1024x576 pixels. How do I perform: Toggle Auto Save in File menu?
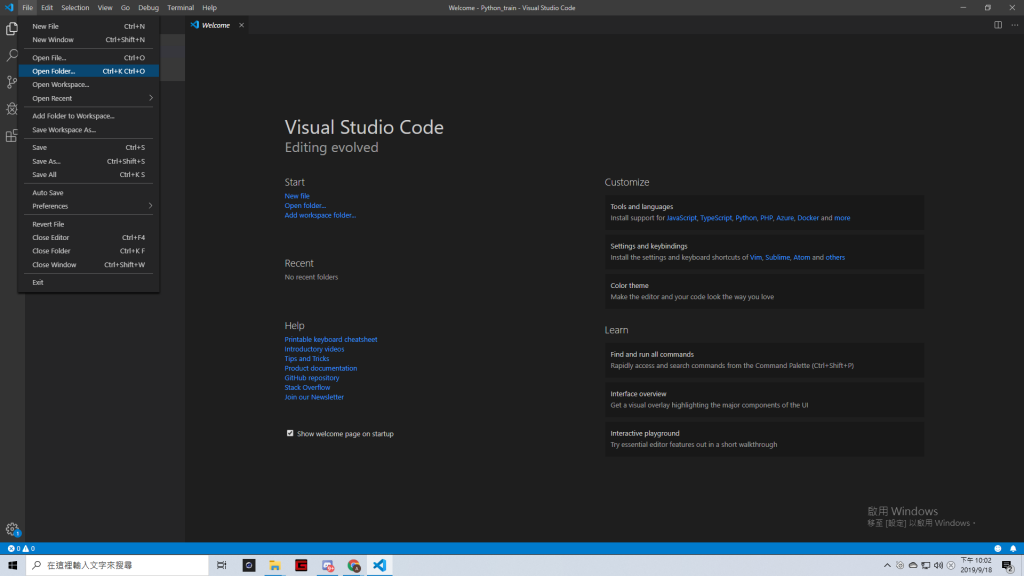[88, 193]
